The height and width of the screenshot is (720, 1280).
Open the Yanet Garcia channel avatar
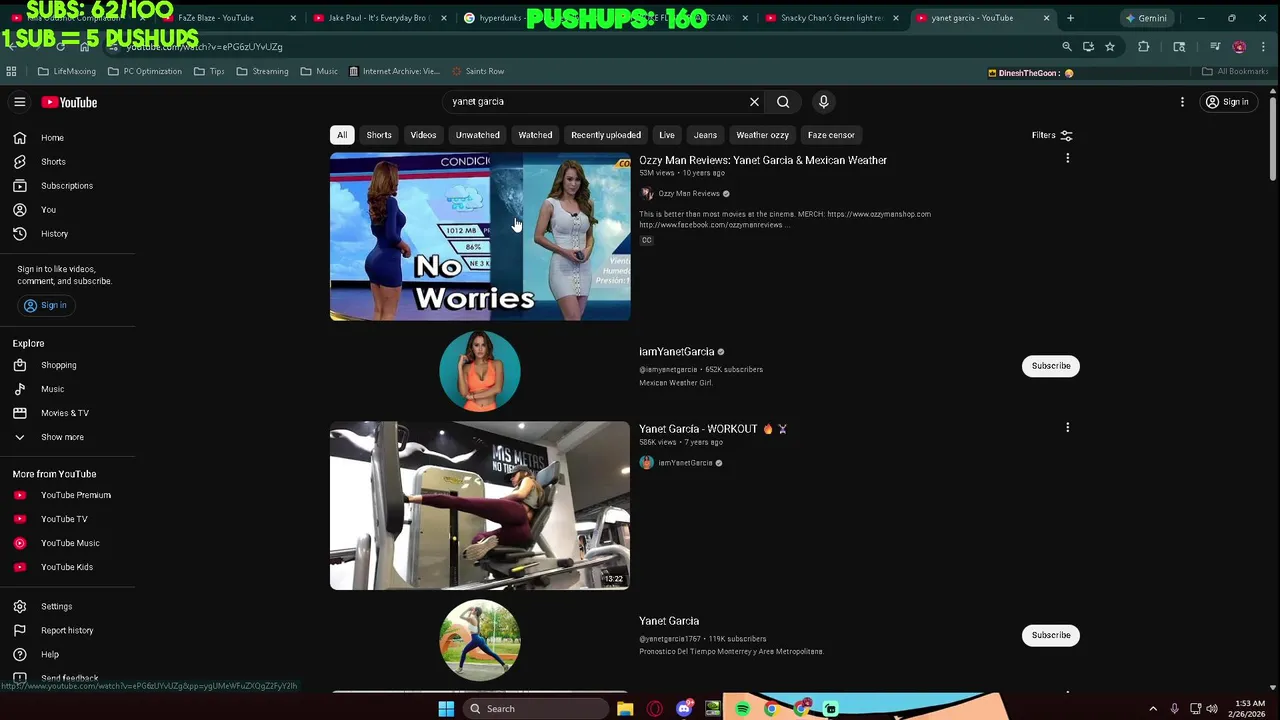tap(480, 640)
